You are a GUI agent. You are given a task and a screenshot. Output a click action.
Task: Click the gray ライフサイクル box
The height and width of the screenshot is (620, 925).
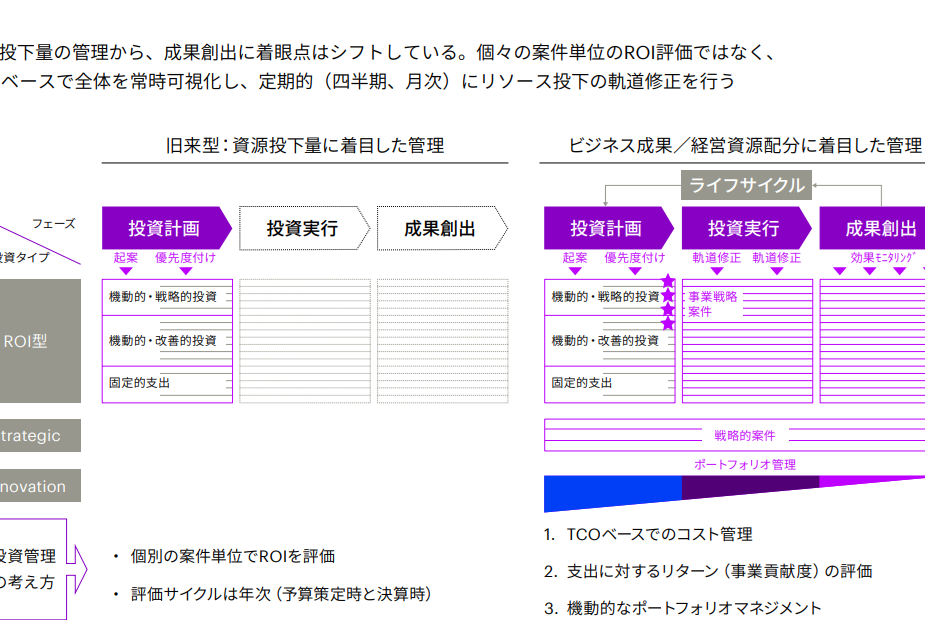(746, 185)
